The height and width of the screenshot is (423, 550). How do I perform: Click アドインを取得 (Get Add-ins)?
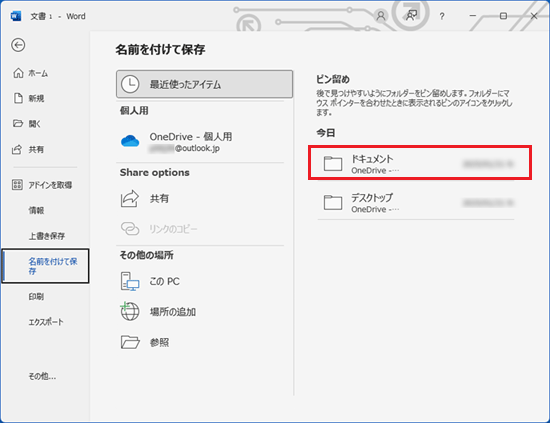pyautogui.click(x=42, y=185)
